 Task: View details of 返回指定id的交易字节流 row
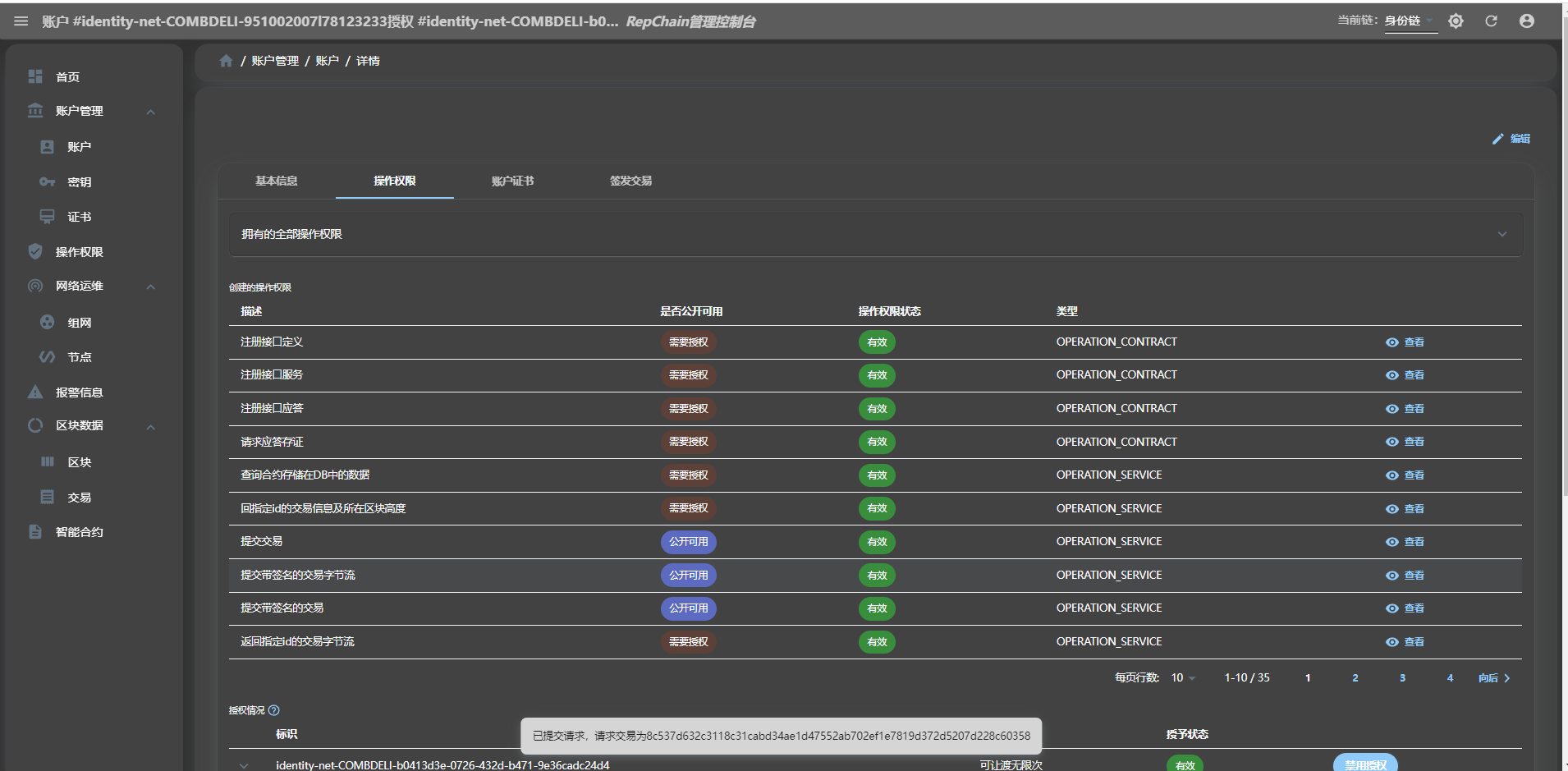pyautogui.click(x=1405, y=642)
